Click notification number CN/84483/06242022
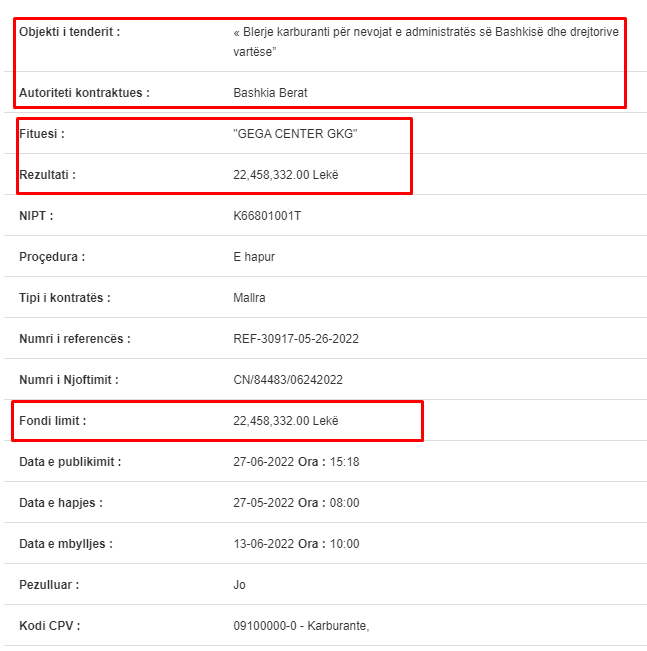 (x=288, y=380)
